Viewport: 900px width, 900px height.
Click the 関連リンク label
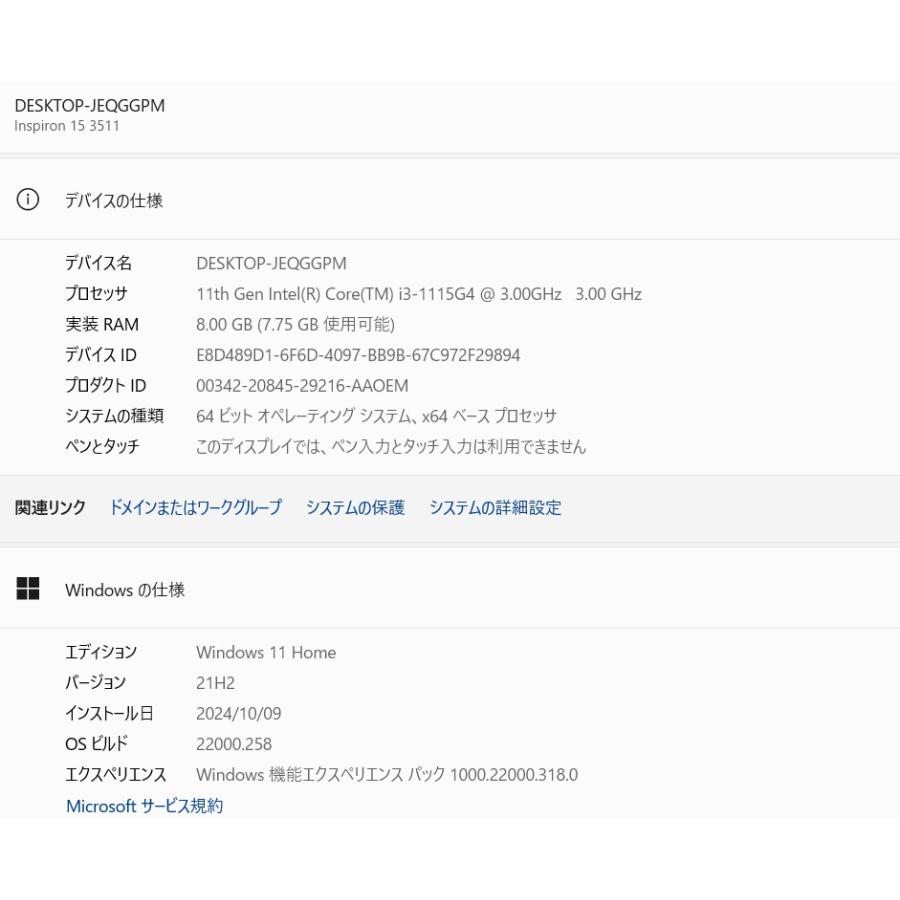(50, 507)
